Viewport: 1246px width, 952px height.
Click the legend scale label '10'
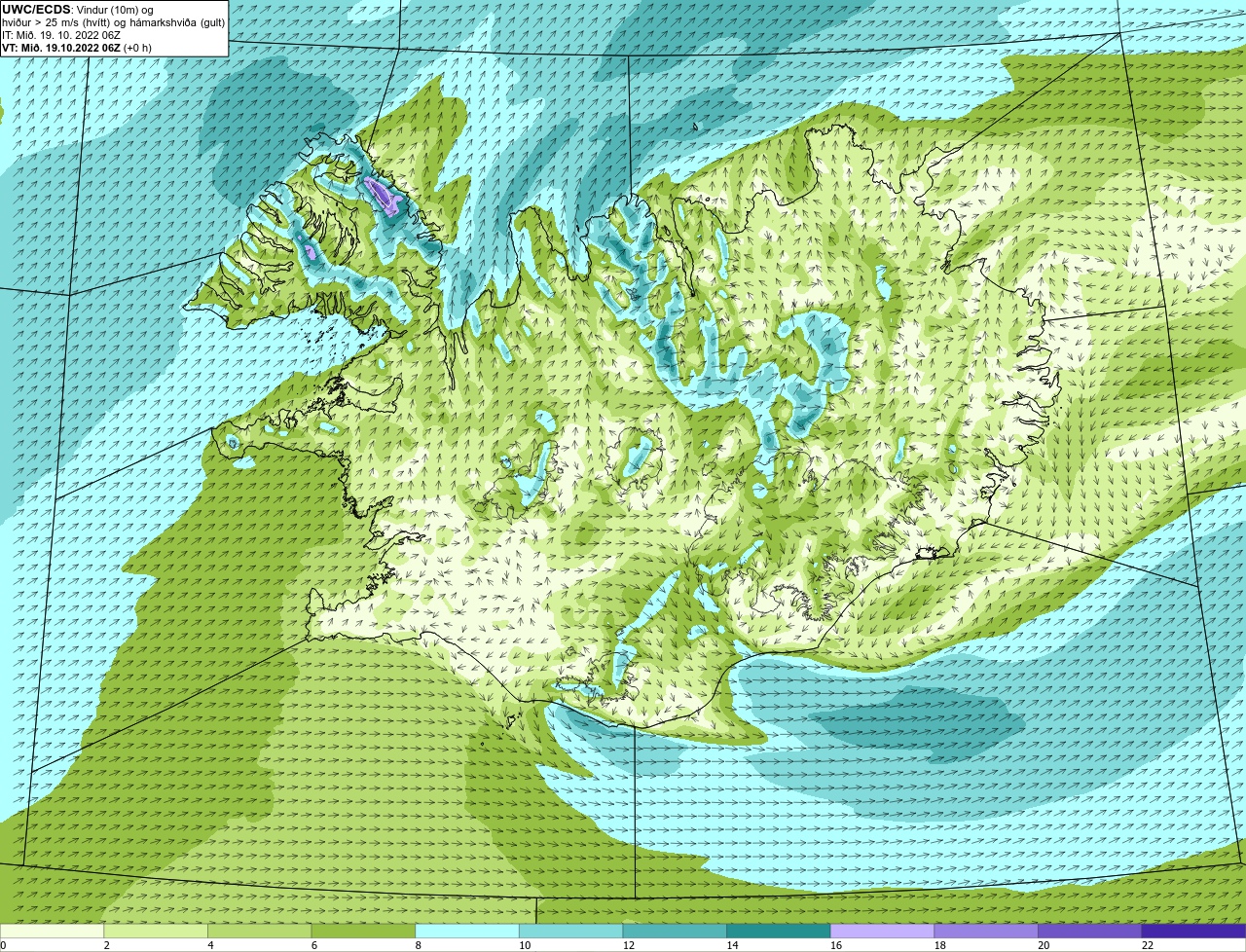[x=525, y=945]
